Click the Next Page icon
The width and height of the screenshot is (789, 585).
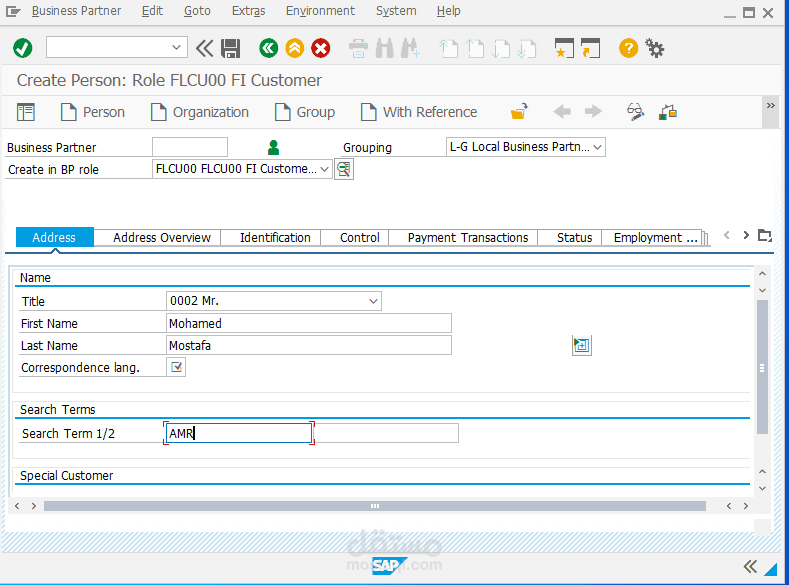501,49
